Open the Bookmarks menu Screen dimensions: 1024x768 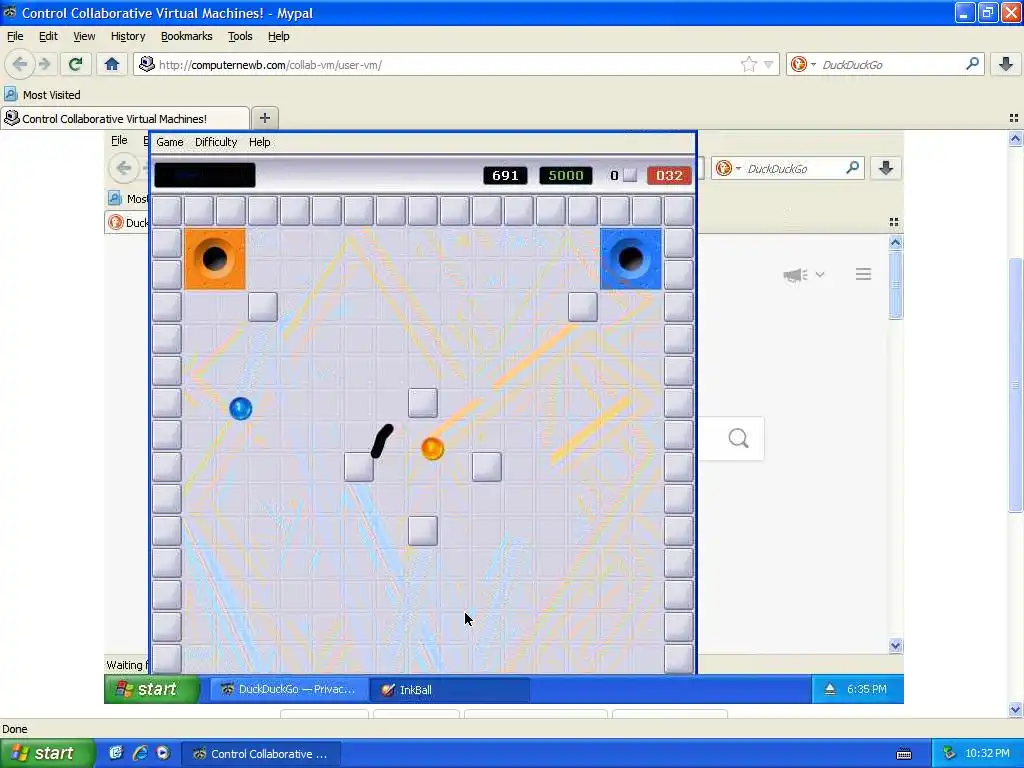click(186, 36)
